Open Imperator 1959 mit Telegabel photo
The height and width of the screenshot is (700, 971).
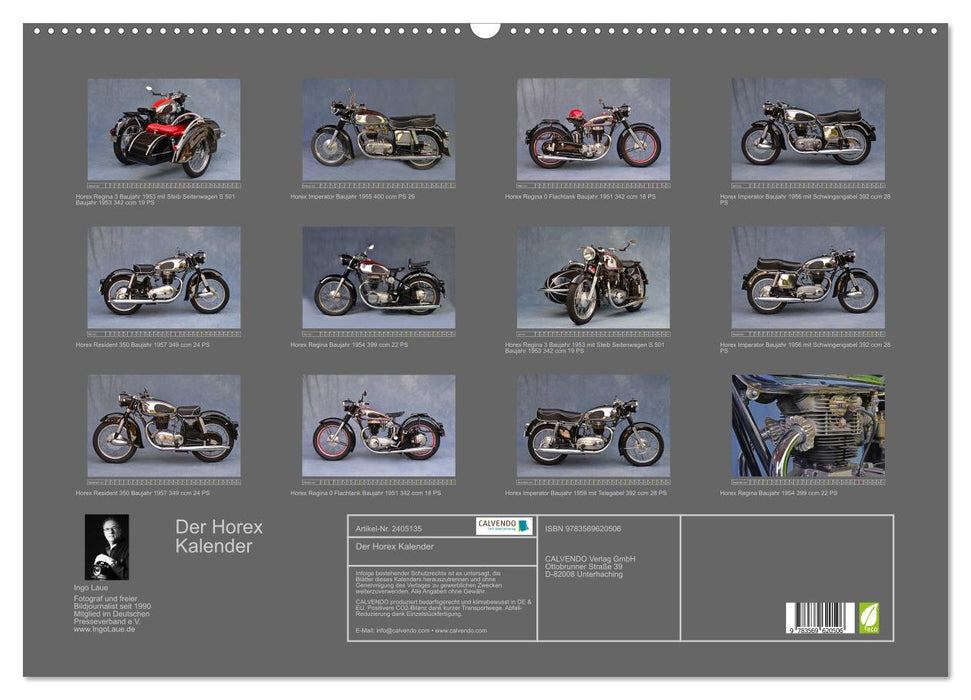pos(593,426)
